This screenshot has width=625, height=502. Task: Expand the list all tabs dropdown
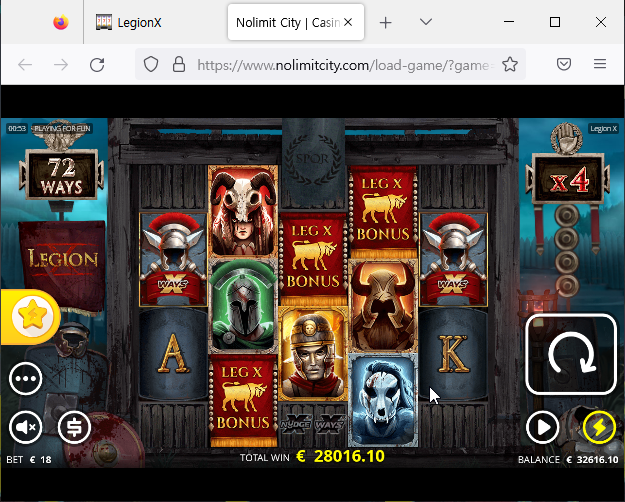(x=426, y=22)
